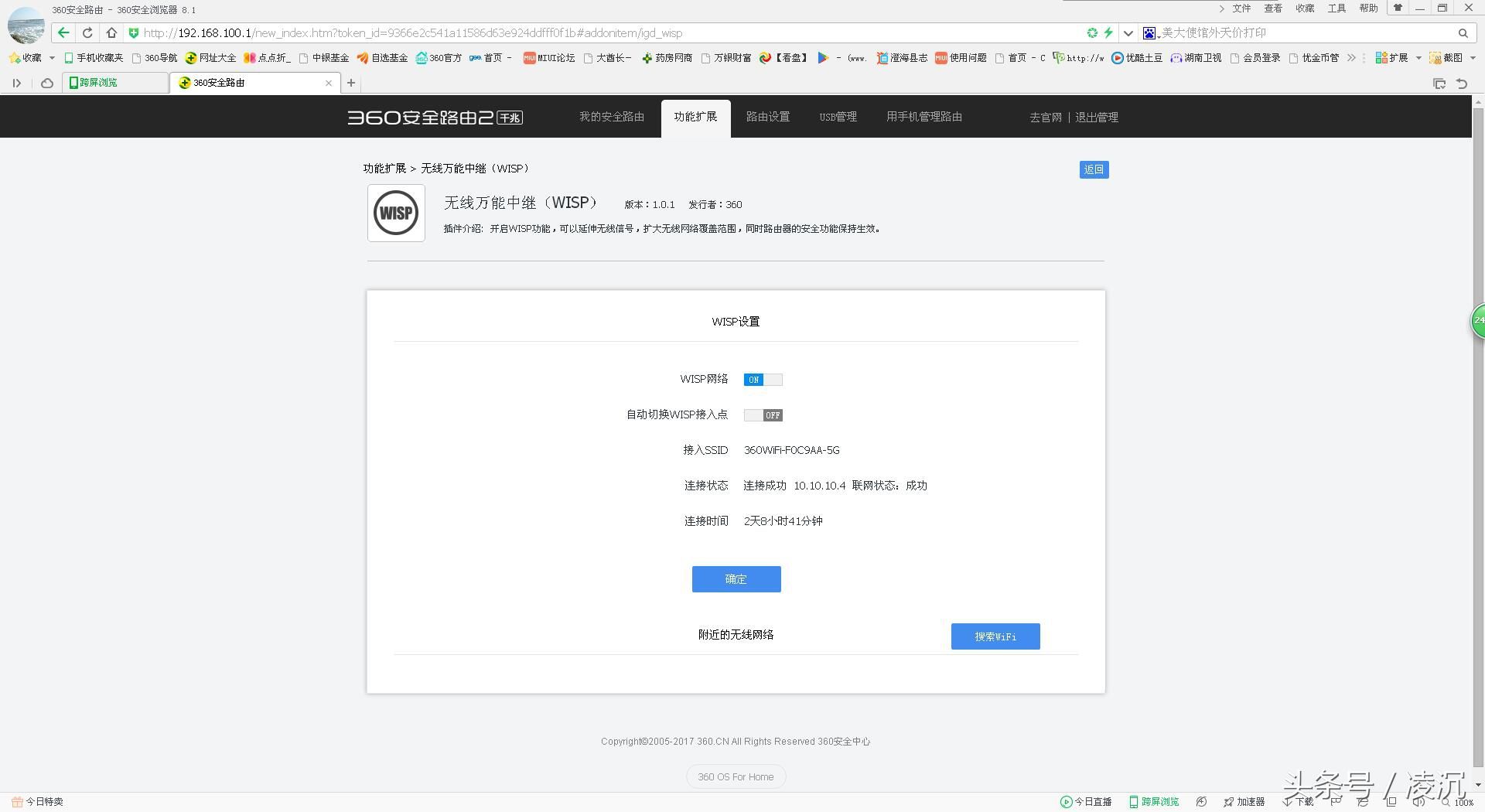Restore closed tab with the undo arrow
1485x812 pixels.
point(1462,84)
